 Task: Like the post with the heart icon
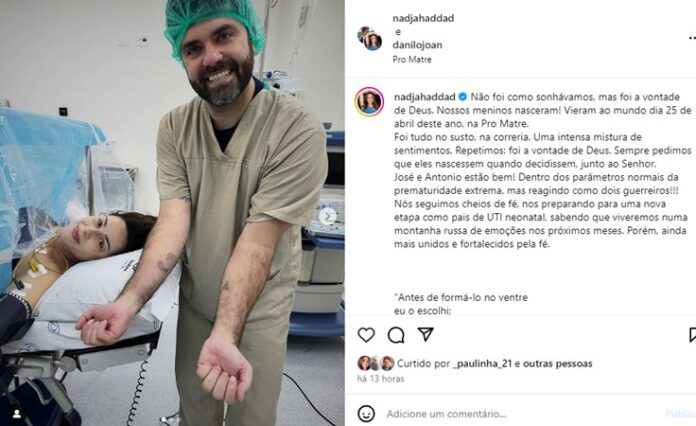[366, 335]
